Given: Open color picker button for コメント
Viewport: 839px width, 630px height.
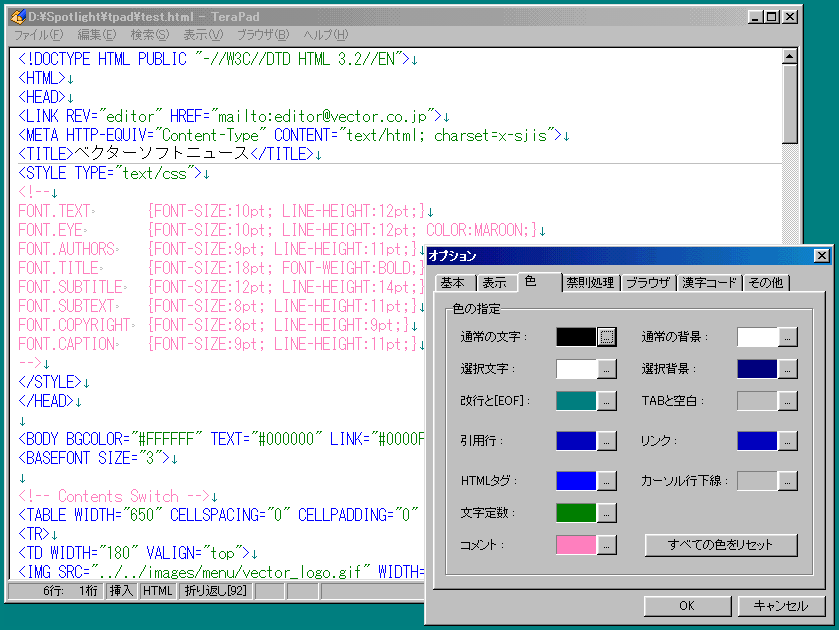Looking at the screenshot, I should (x=606, y=545).
